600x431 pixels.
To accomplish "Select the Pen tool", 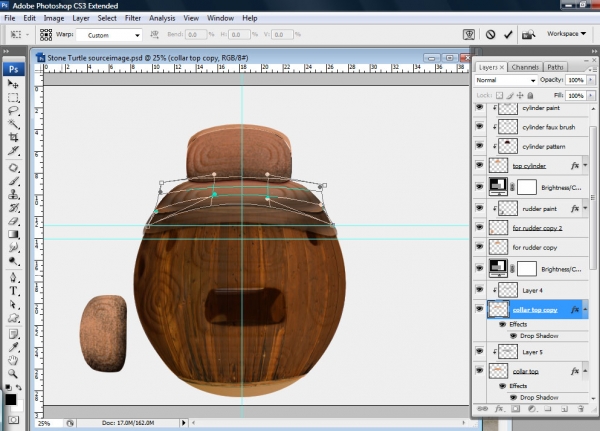I will [x=13, y=277].
